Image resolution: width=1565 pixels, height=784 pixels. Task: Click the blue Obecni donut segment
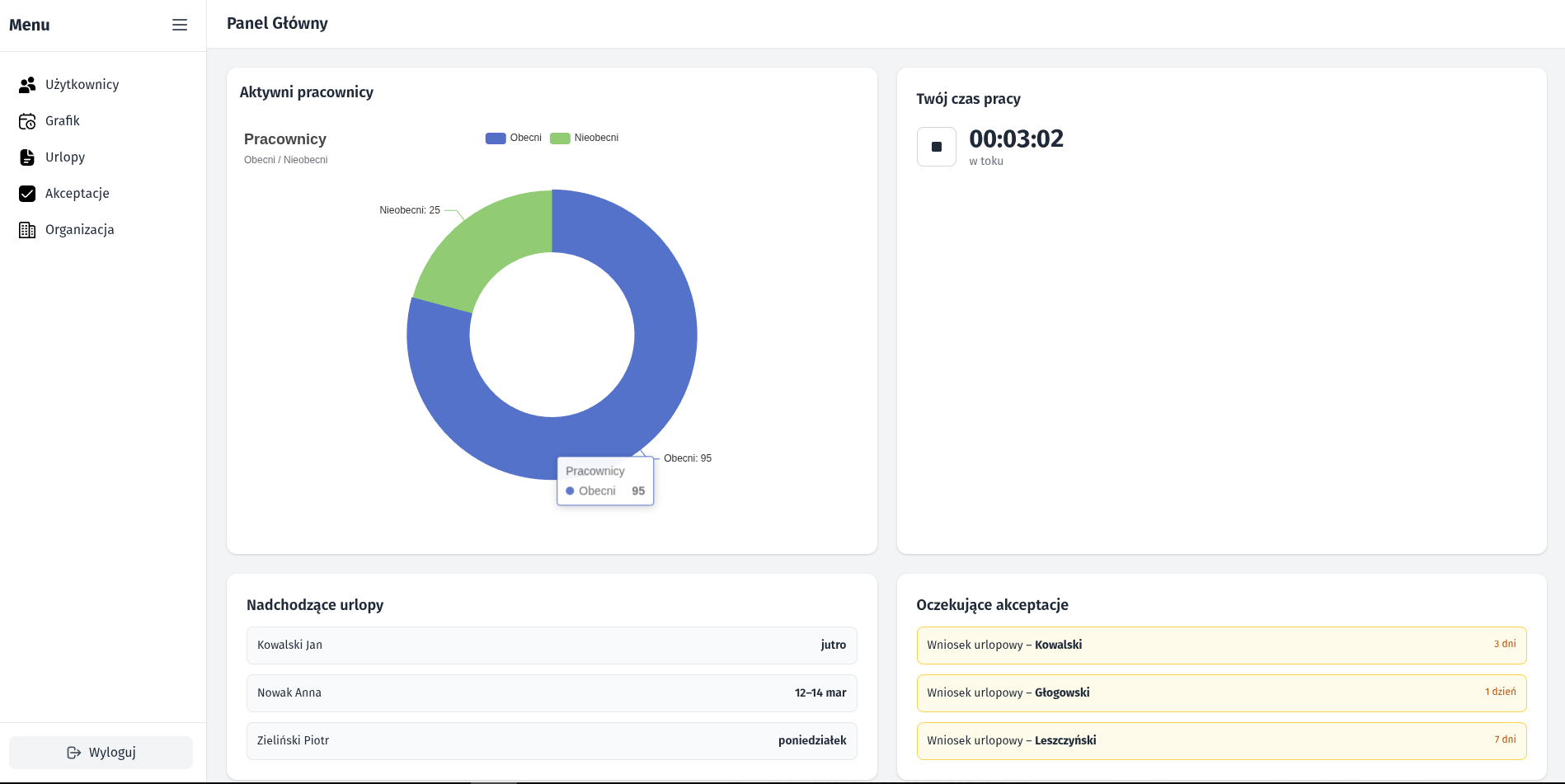coord(660,346)
